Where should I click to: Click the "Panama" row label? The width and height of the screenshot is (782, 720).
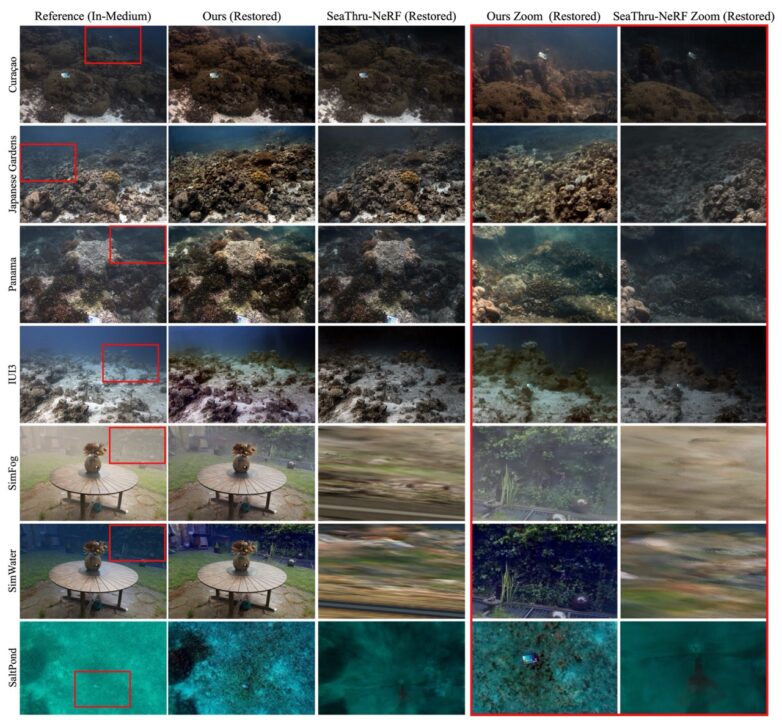click(12, 274)
